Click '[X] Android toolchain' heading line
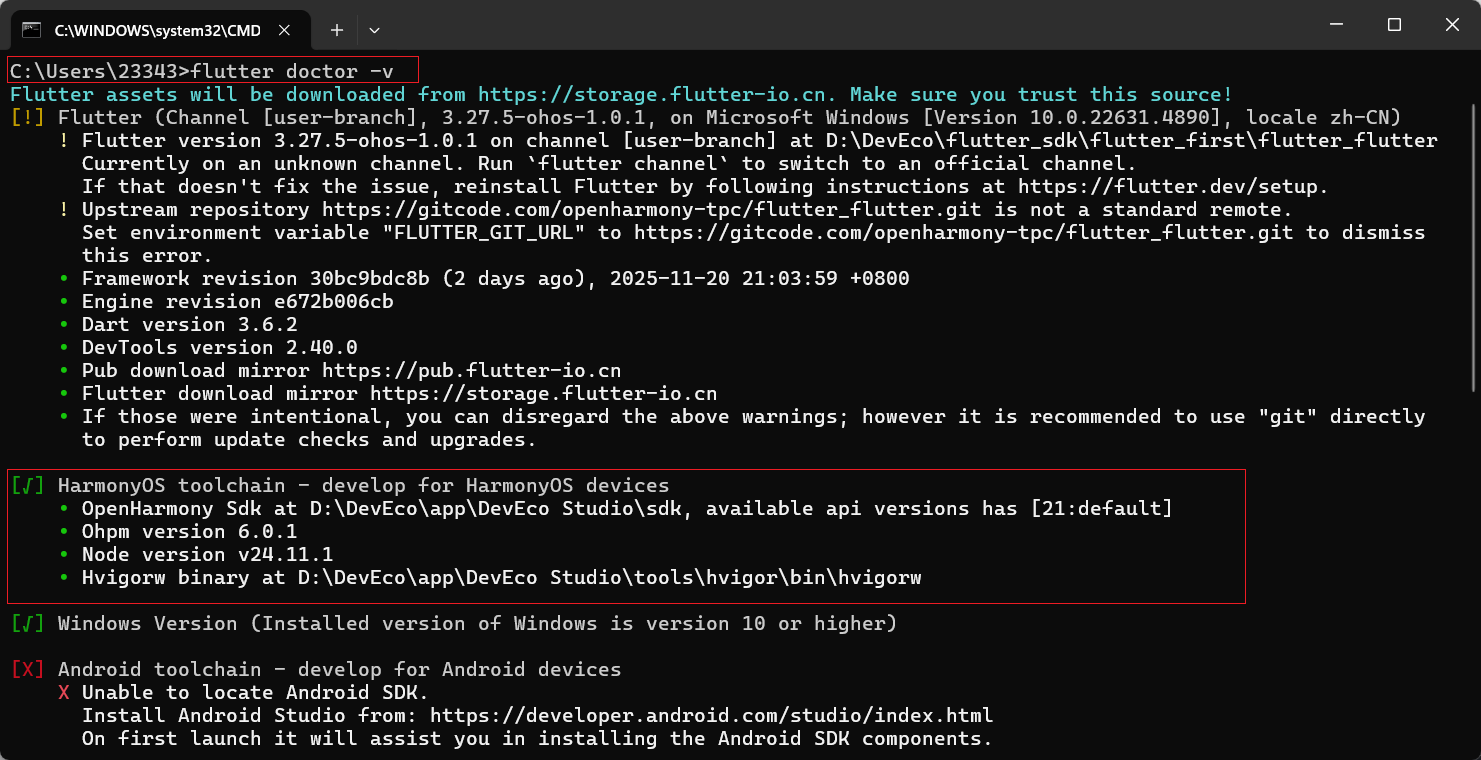The image size is (1481, 760). pos(316,669)
